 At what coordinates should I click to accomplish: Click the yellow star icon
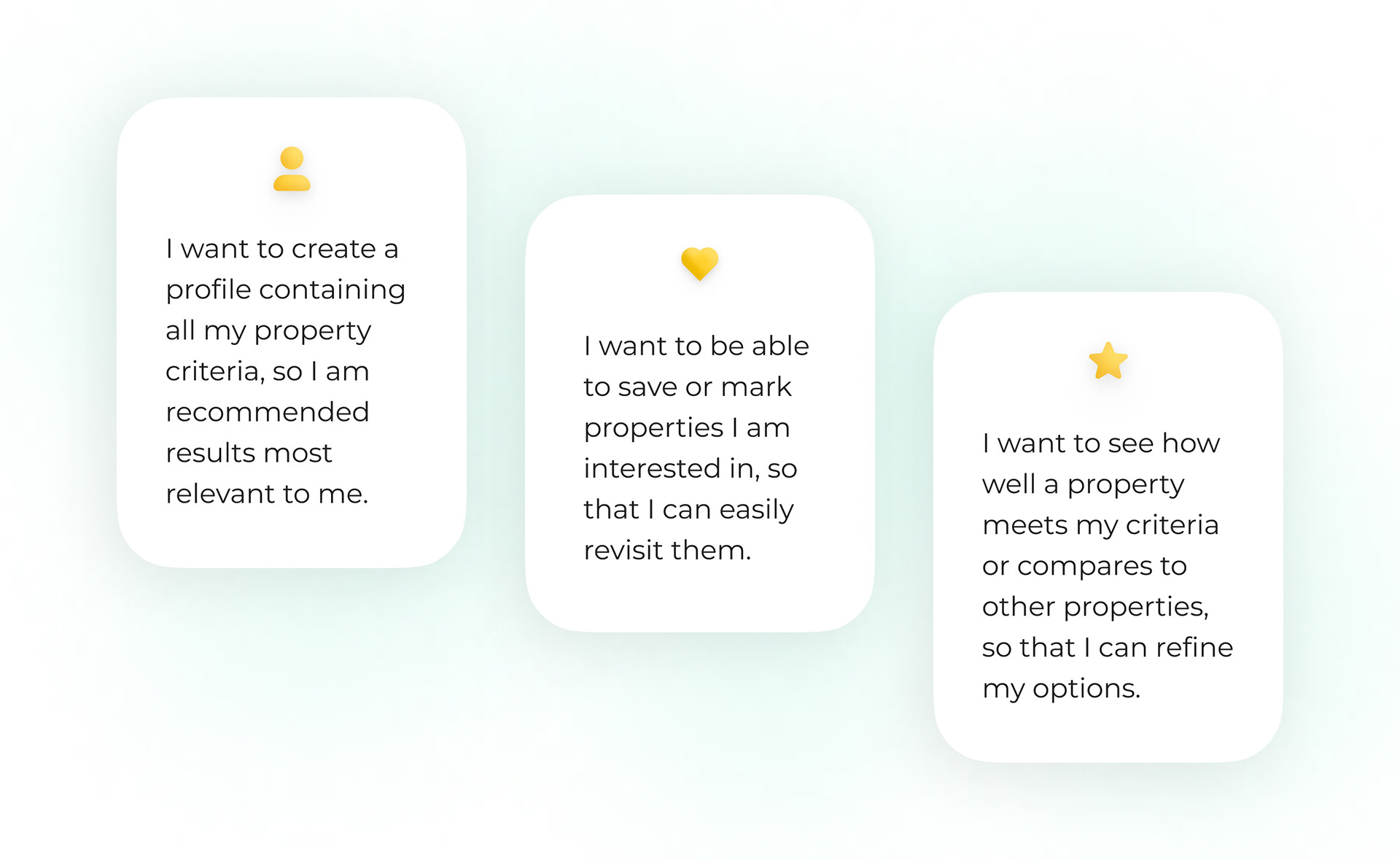point(1108,361)
